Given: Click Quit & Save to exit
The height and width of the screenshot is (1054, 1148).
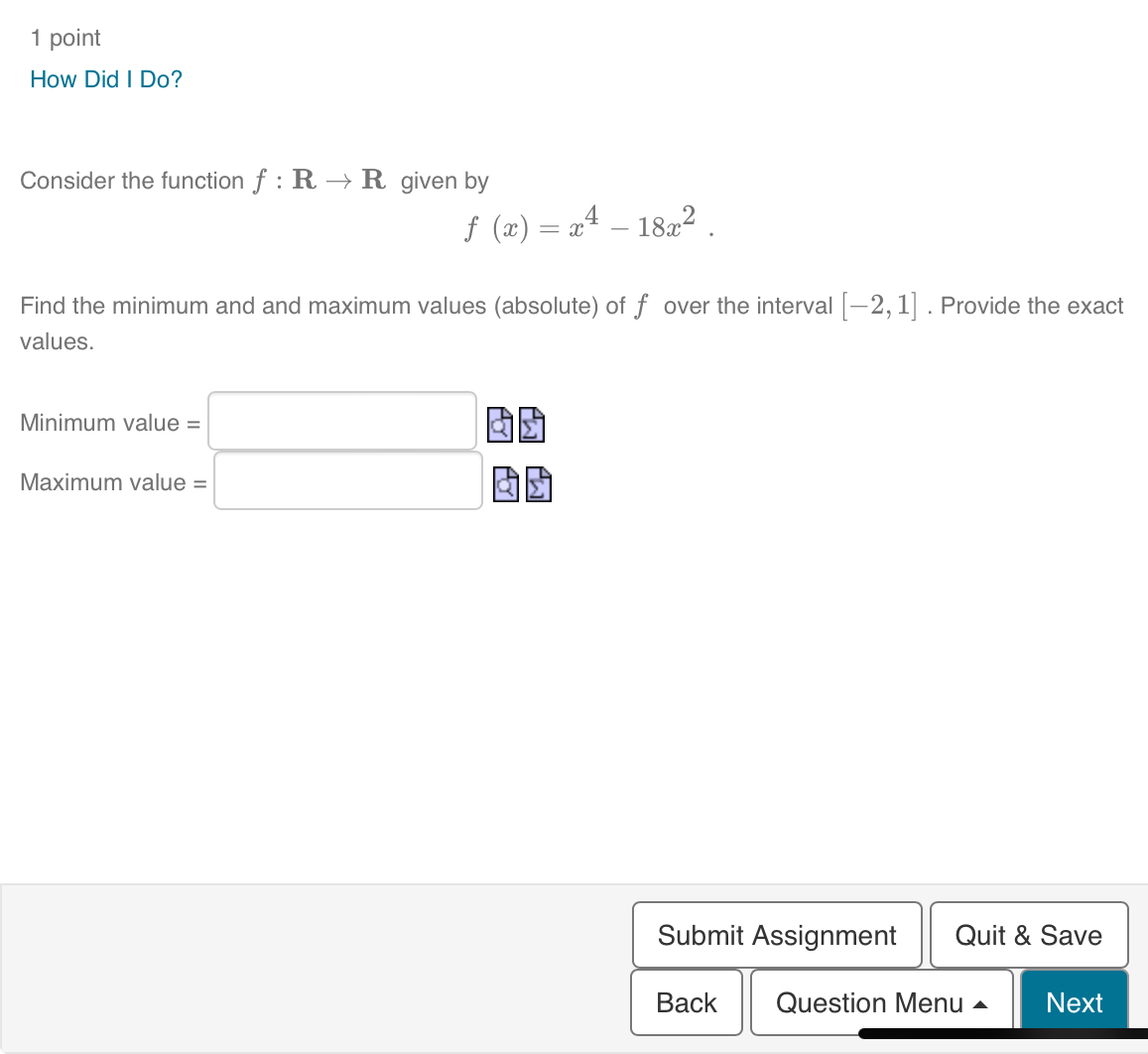Looking at the screenshot, I should (x=1029, y=935).
